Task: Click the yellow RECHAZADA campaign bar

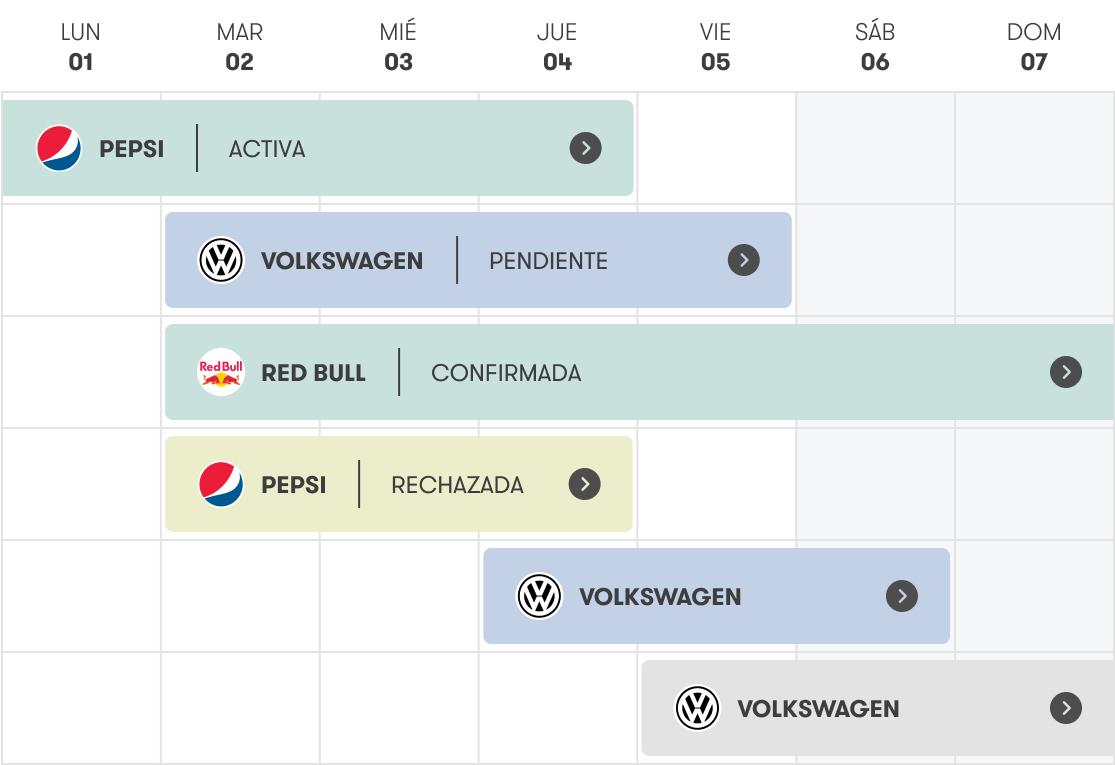Action: (x=399, y=484)
